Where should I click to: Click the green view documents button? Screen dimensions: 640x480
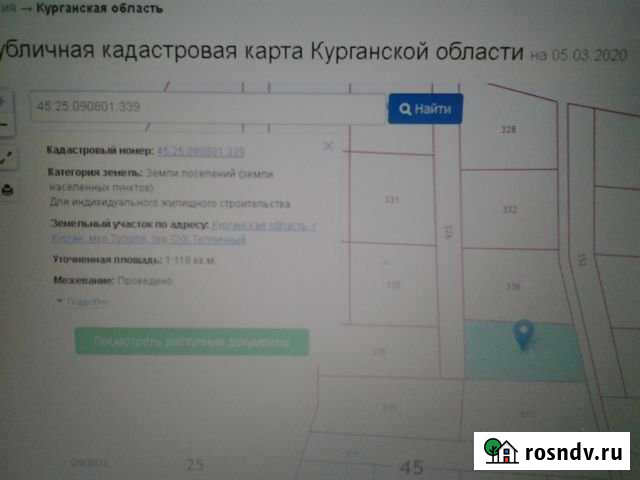(x=192, y=342)
